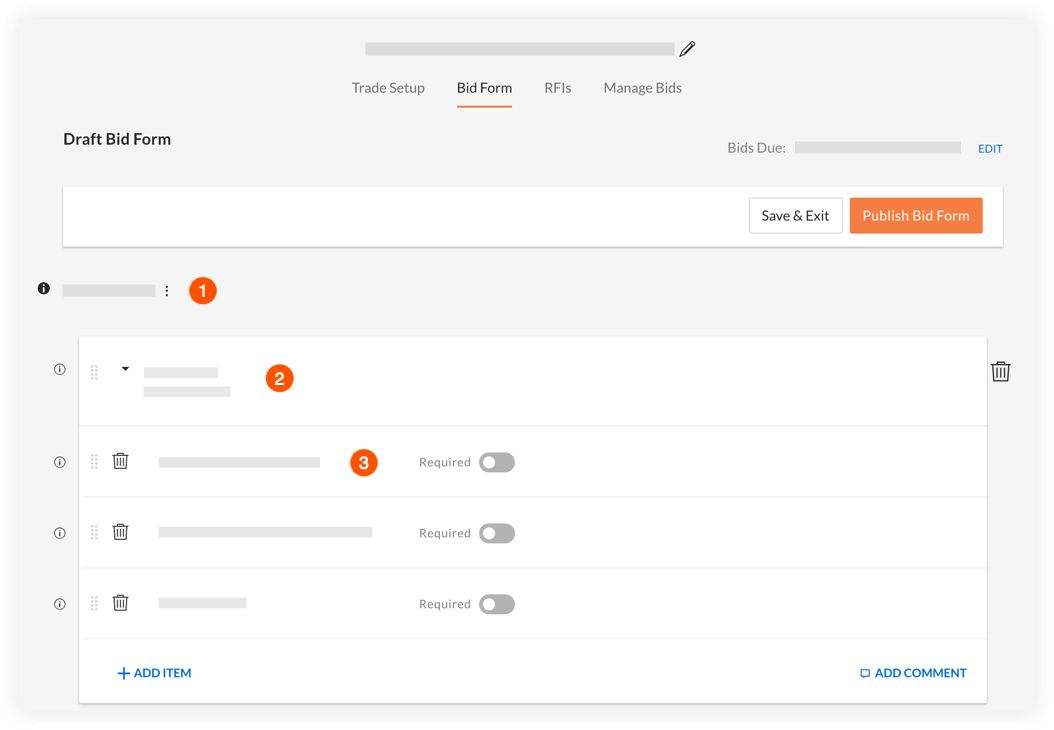Click the comment bubble icon beside ADD COMMENT
Viewport: 1054px width, 730px height.
coord(863,672)
